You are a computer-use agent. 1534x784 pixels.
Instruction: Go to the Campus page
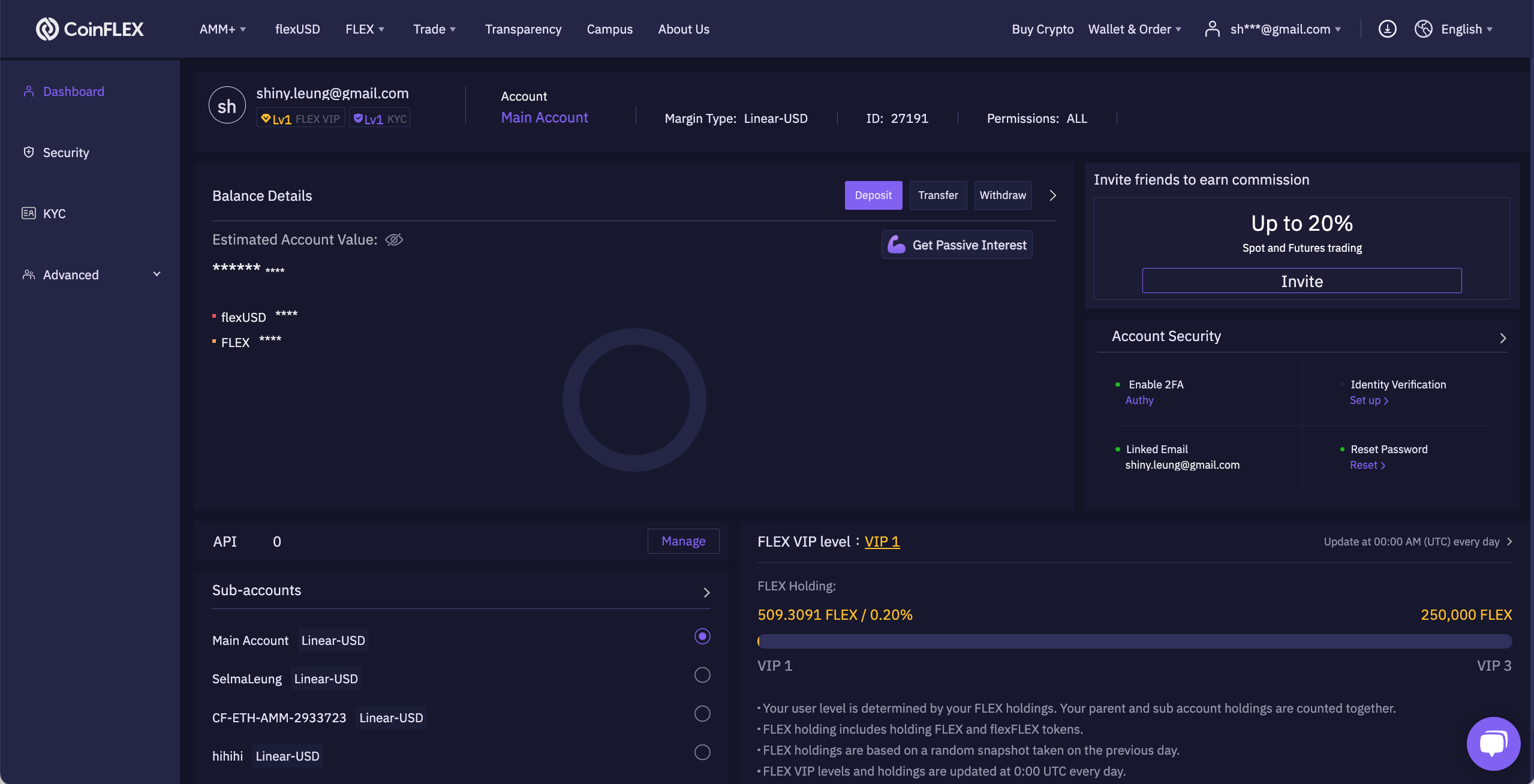[x=609, y=29]
